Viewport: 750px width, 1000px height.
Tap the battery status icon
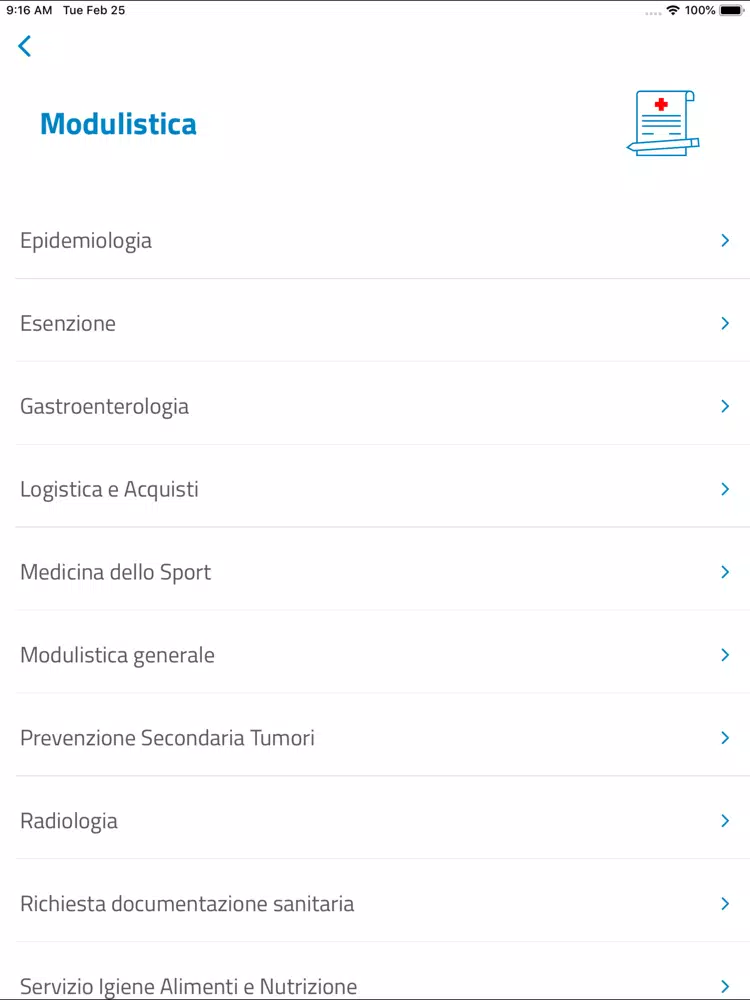[731, 10]
